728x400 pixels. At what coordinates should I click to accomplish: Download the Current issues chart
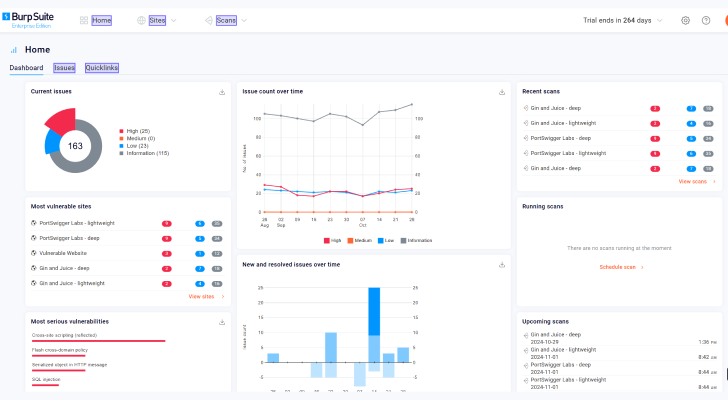[222, 92]
